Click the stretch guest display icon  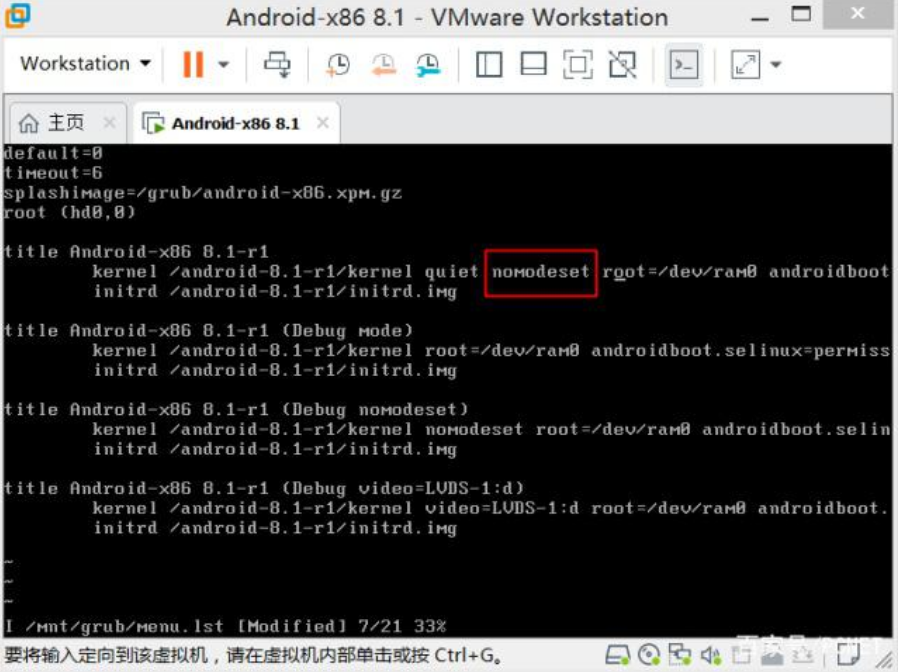click(745, 64)
